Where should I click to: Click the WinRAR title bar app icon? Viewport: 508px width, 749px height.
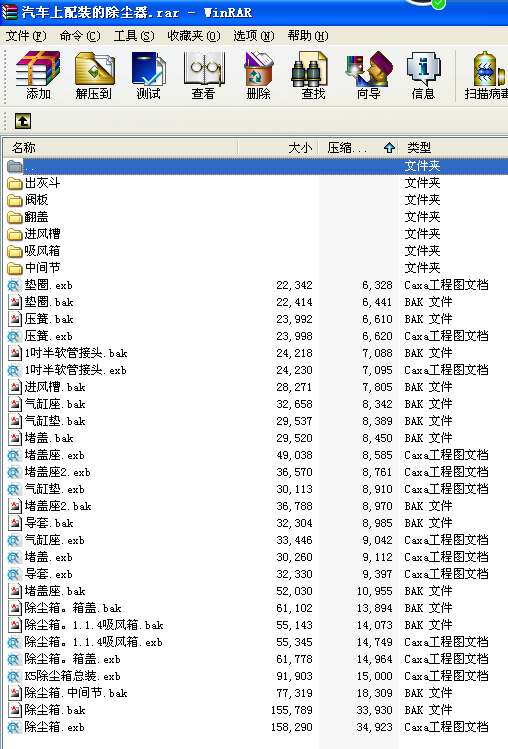pyautogui.click(x=10, y=11)
